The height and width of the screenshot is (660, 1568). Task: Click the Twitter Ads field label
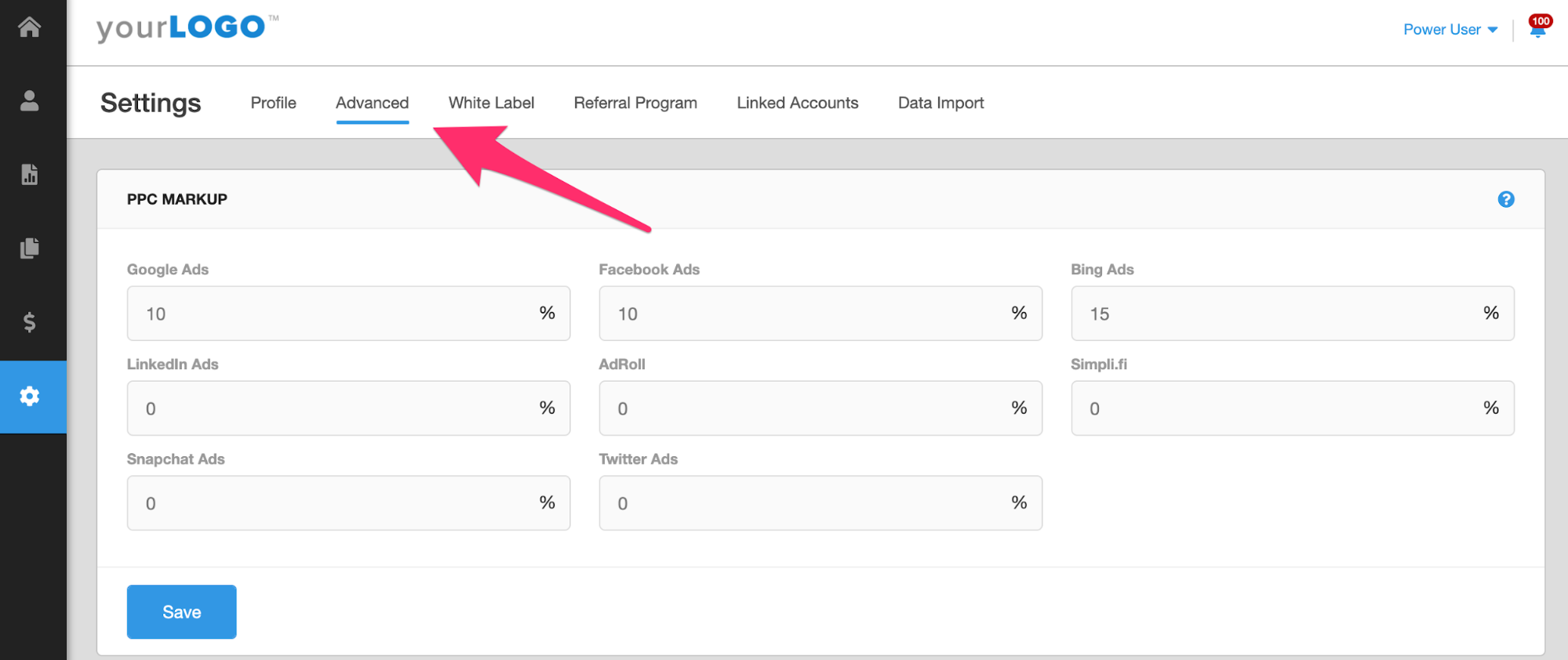[x=638, y=459]
